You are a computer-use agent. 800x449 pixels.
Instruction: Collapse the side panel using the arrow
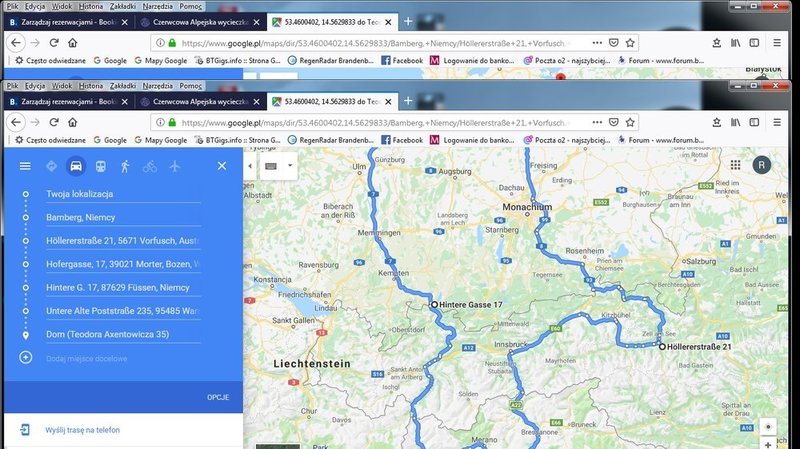[x=250, y=165]
